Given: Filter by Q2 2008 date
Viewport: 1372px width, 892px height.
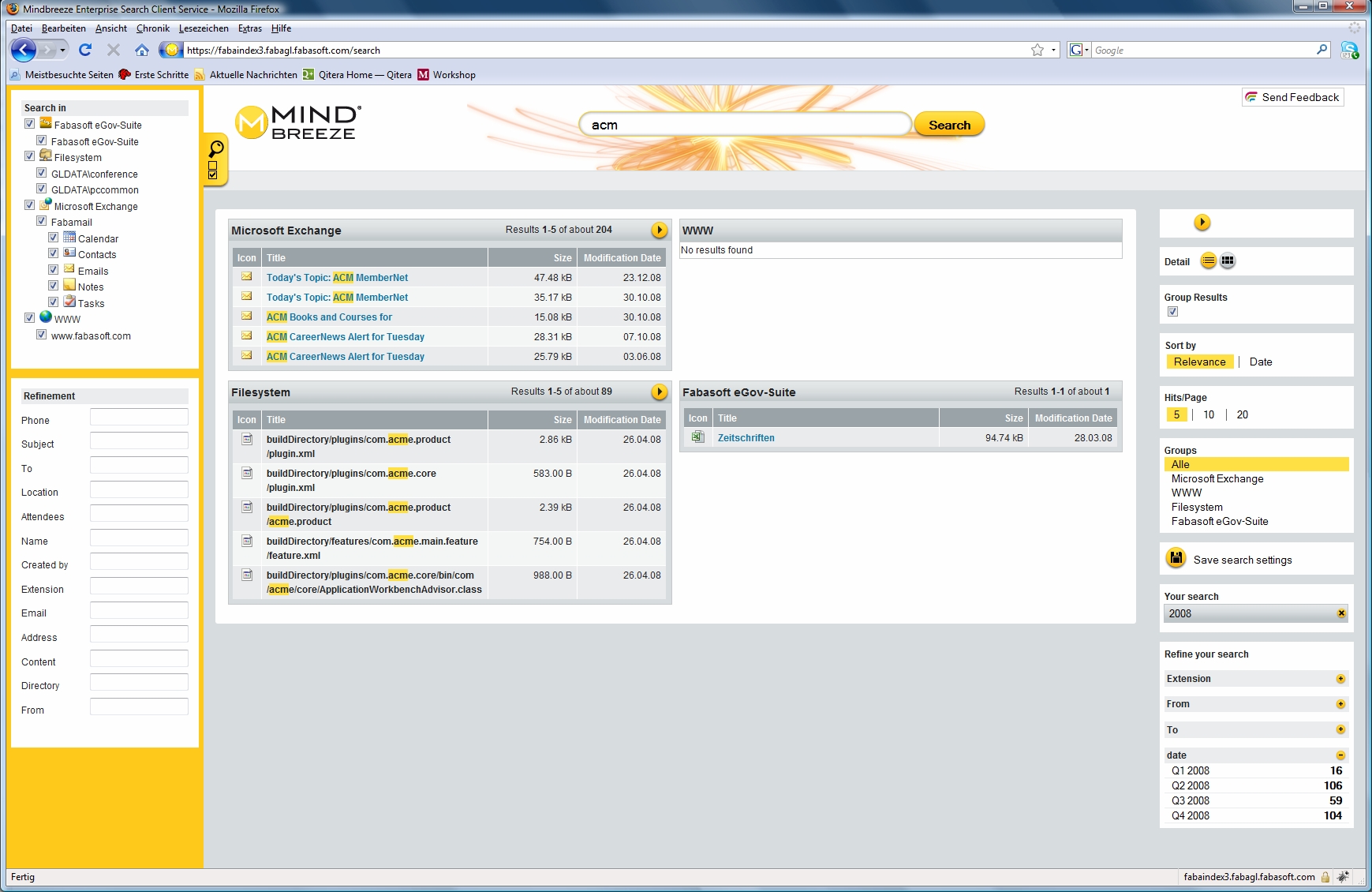Looking at the screenshot, I should (1190, 785).
